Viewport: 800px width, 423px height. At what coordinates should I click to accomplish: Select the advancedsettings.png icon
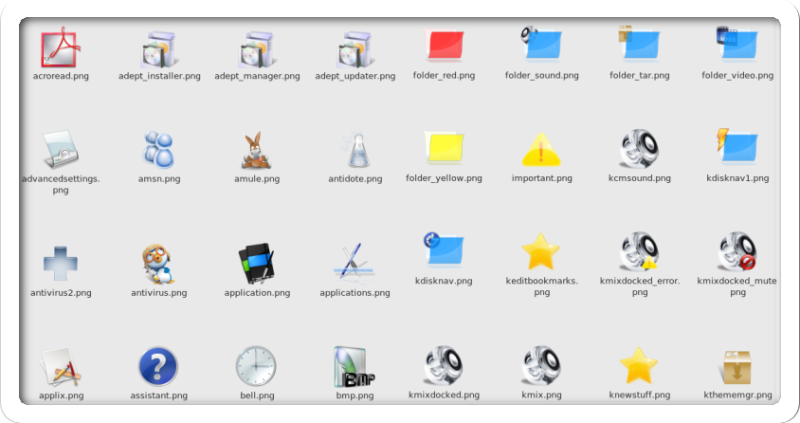[x=61, y=150]
